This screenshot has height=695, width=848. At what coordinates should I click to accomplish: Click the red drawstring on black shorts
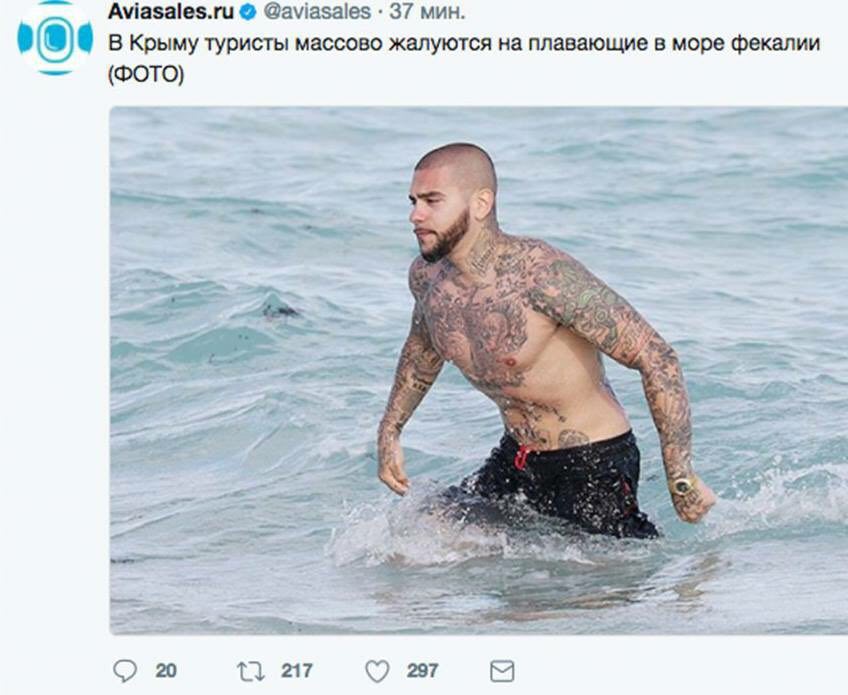coord(521,458)
